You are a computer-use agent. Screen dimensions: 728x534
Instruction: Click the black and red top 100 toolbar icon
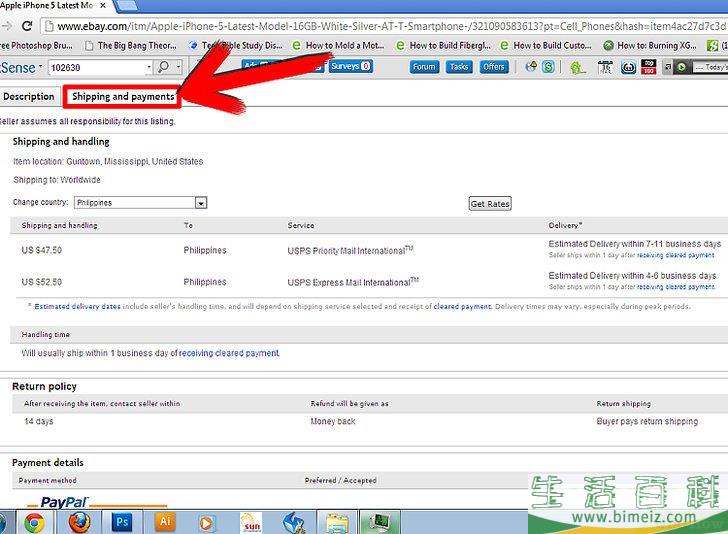point(649,66)
